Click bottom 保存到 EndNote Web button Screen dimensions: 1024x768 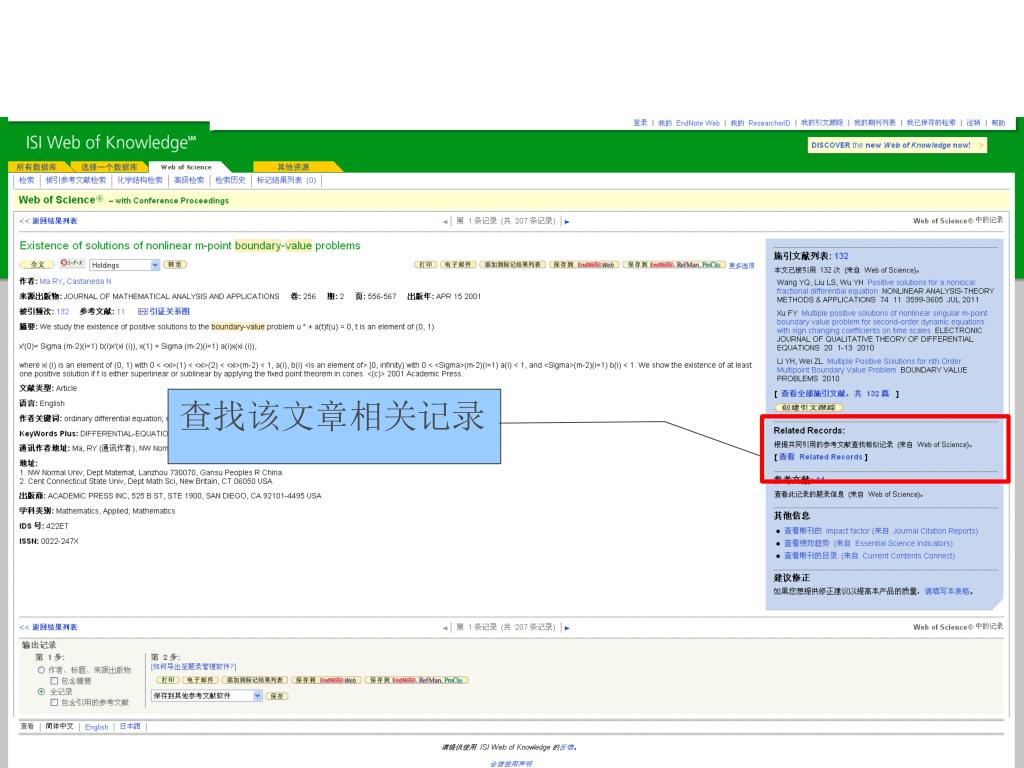[x=326, y=680]
